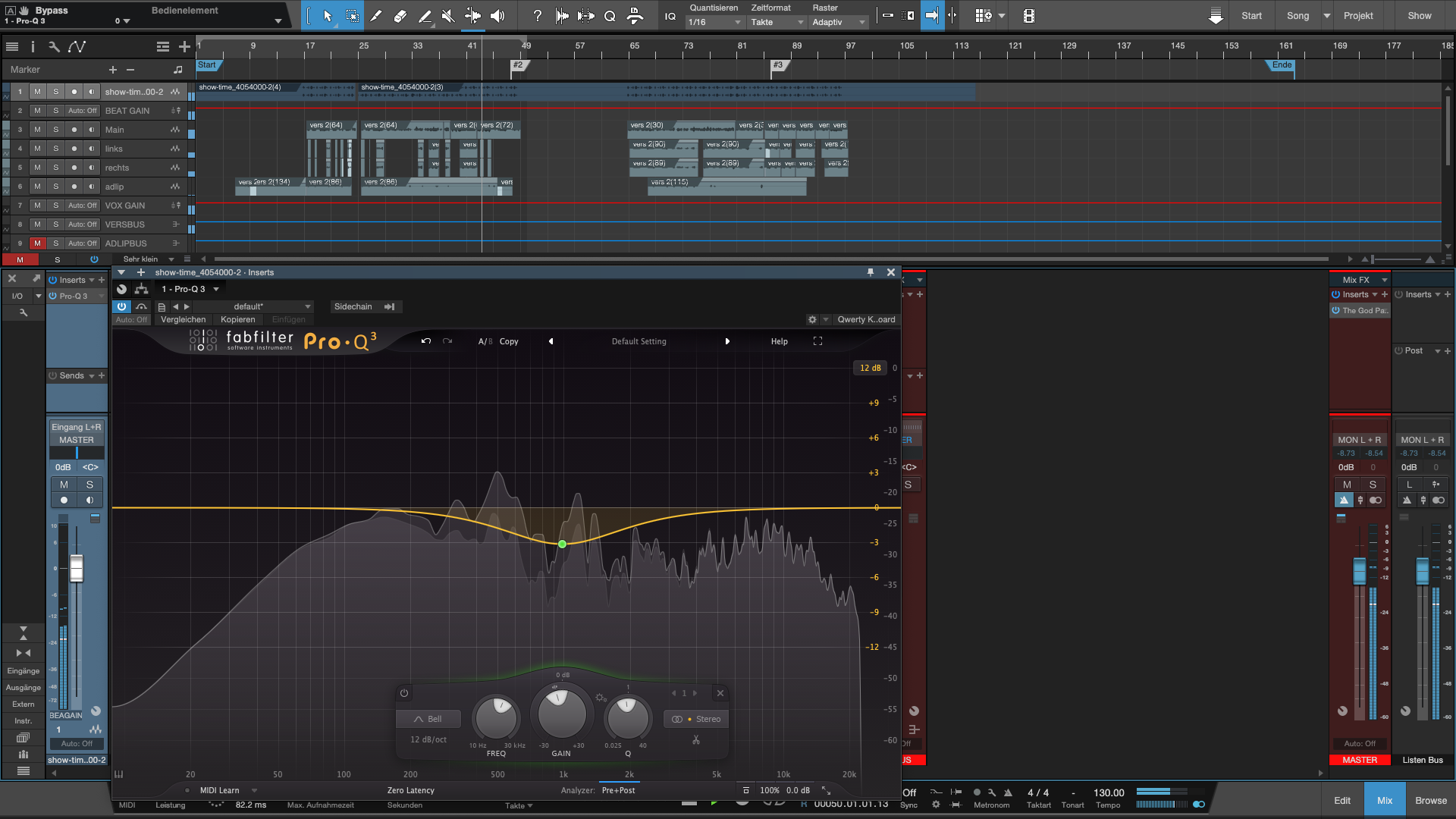This screenshot has width=1456, height=819.
Task: Mute the Main track
Action: pyautogui.click(x=37, y=130)
